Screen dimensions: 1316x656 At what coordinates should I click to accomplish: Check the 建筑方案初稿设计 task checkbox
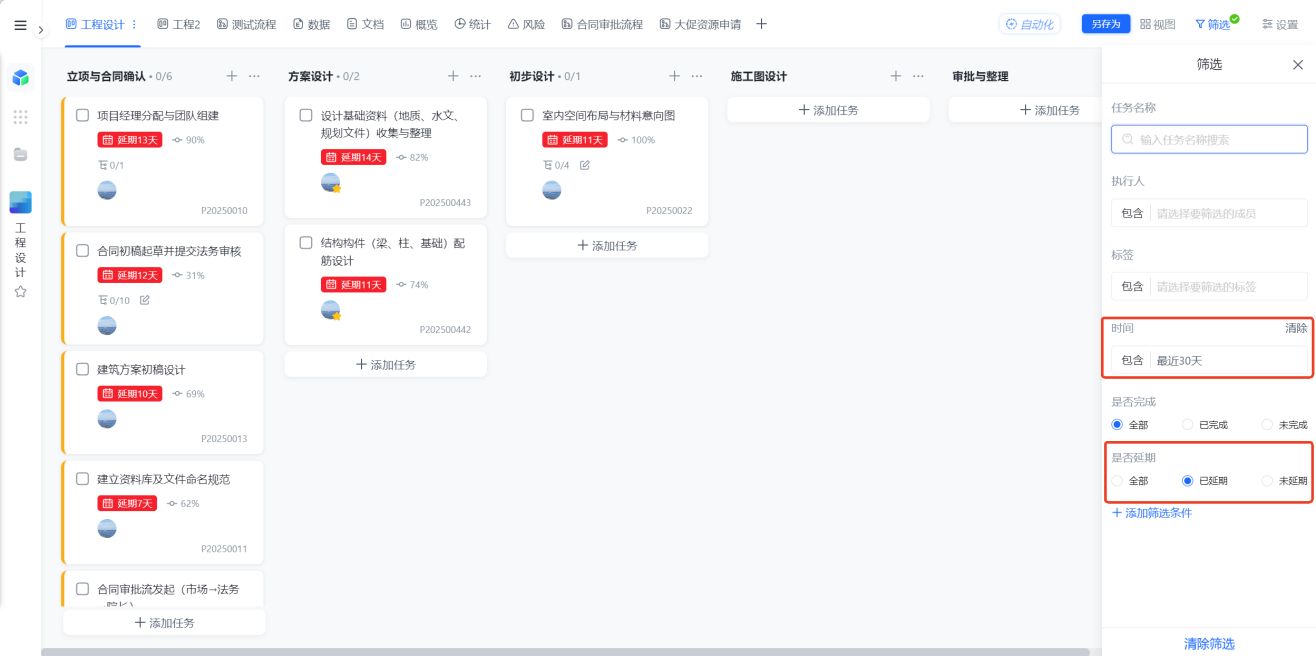83,369
